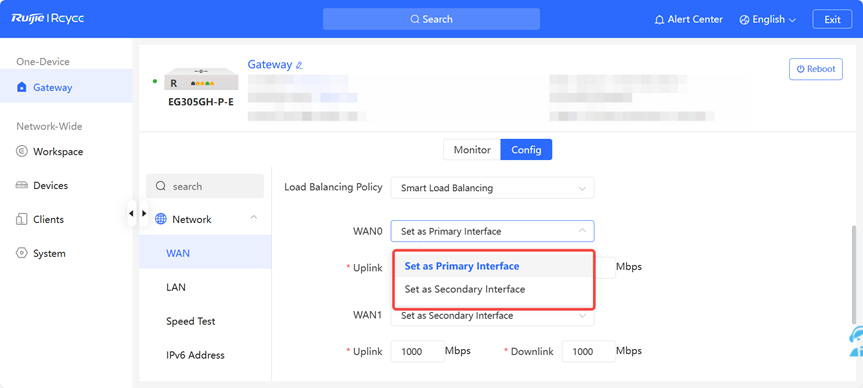The image size is (863, 388).
Task: Click the Reboot button
Action: (816, 69)
